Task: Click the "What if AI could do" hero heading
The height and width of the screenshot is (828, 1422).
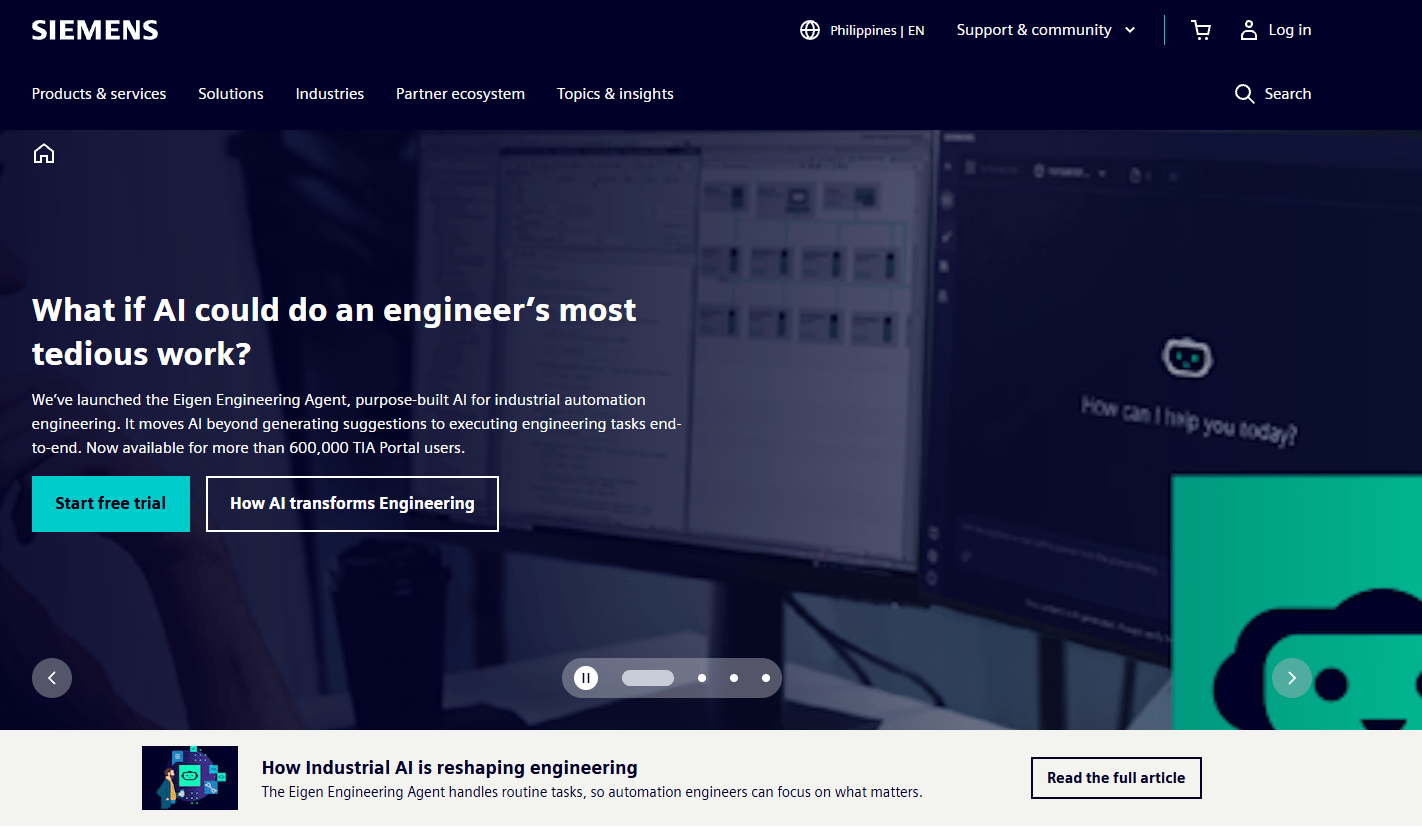Action: [x=334, y=331]
